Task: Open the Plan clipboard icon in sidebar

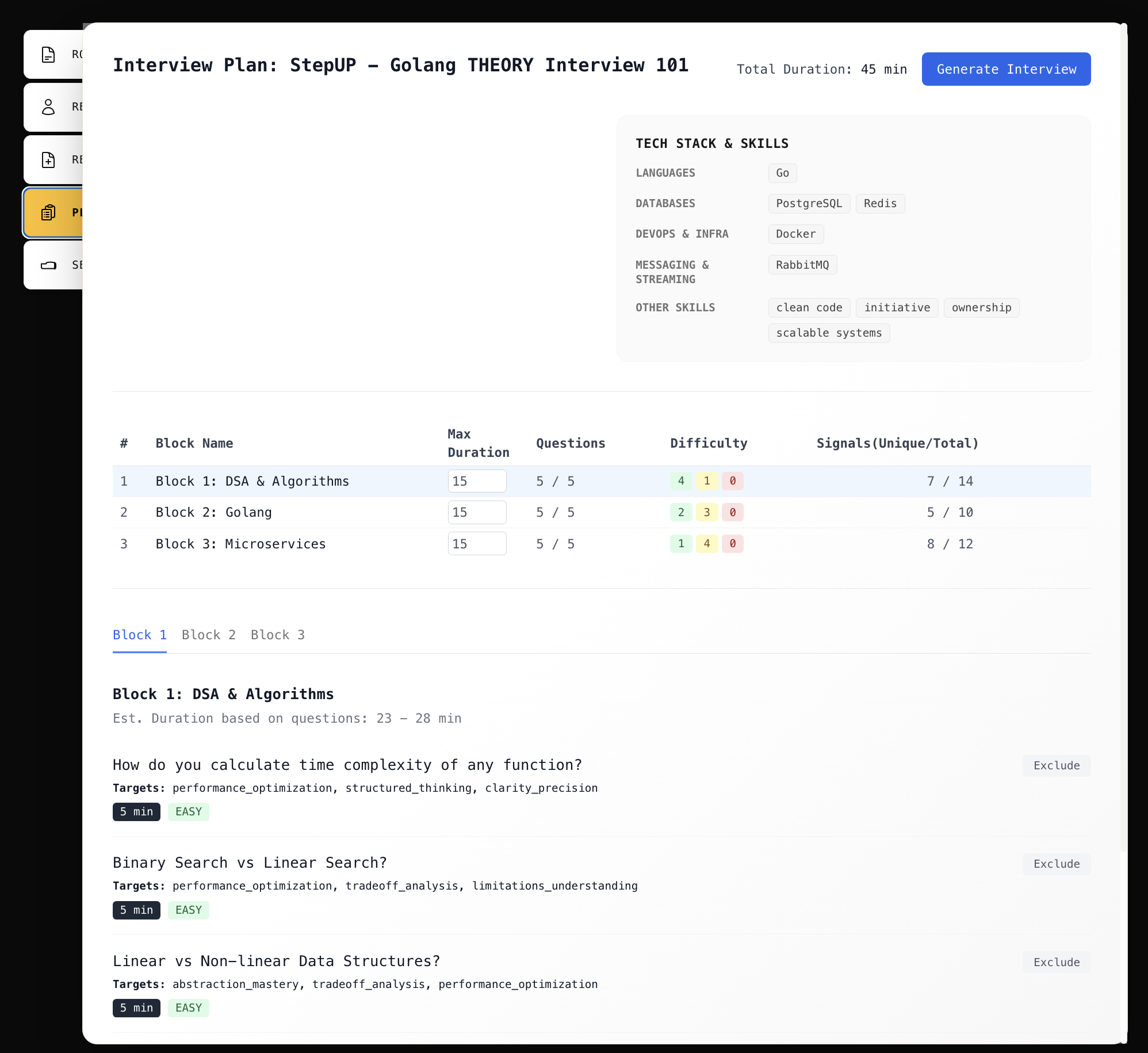Action: [x=48, y=212]
